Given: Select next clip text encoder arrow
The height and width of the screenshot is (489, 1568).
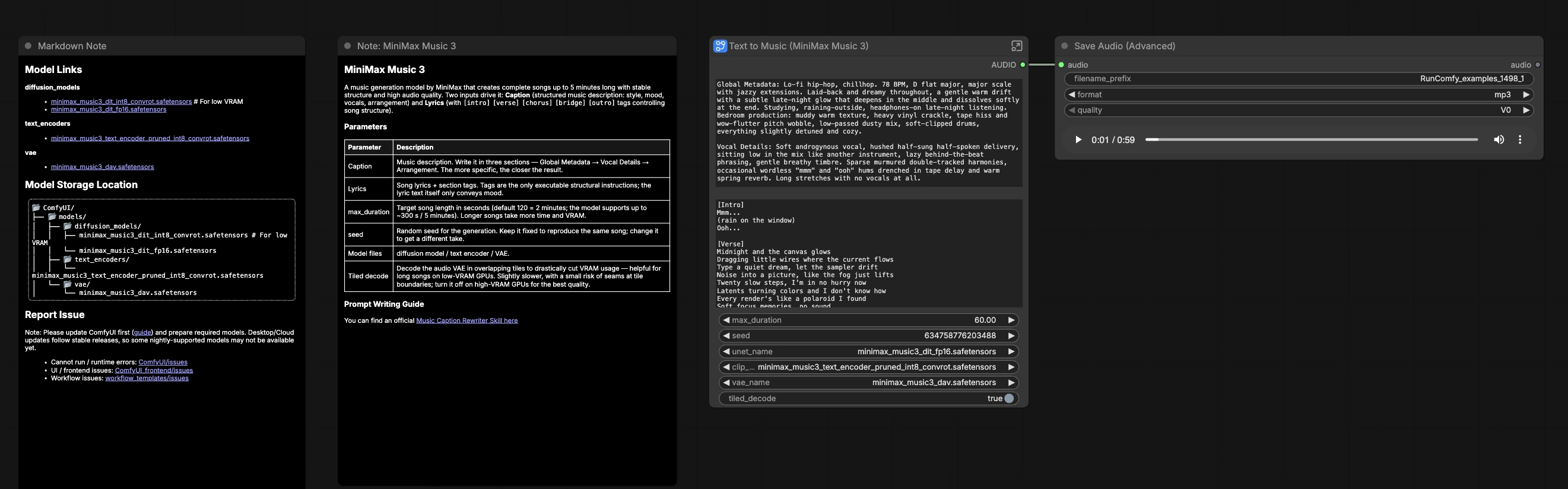Looking at the screenshot, I should [1011, 367].
